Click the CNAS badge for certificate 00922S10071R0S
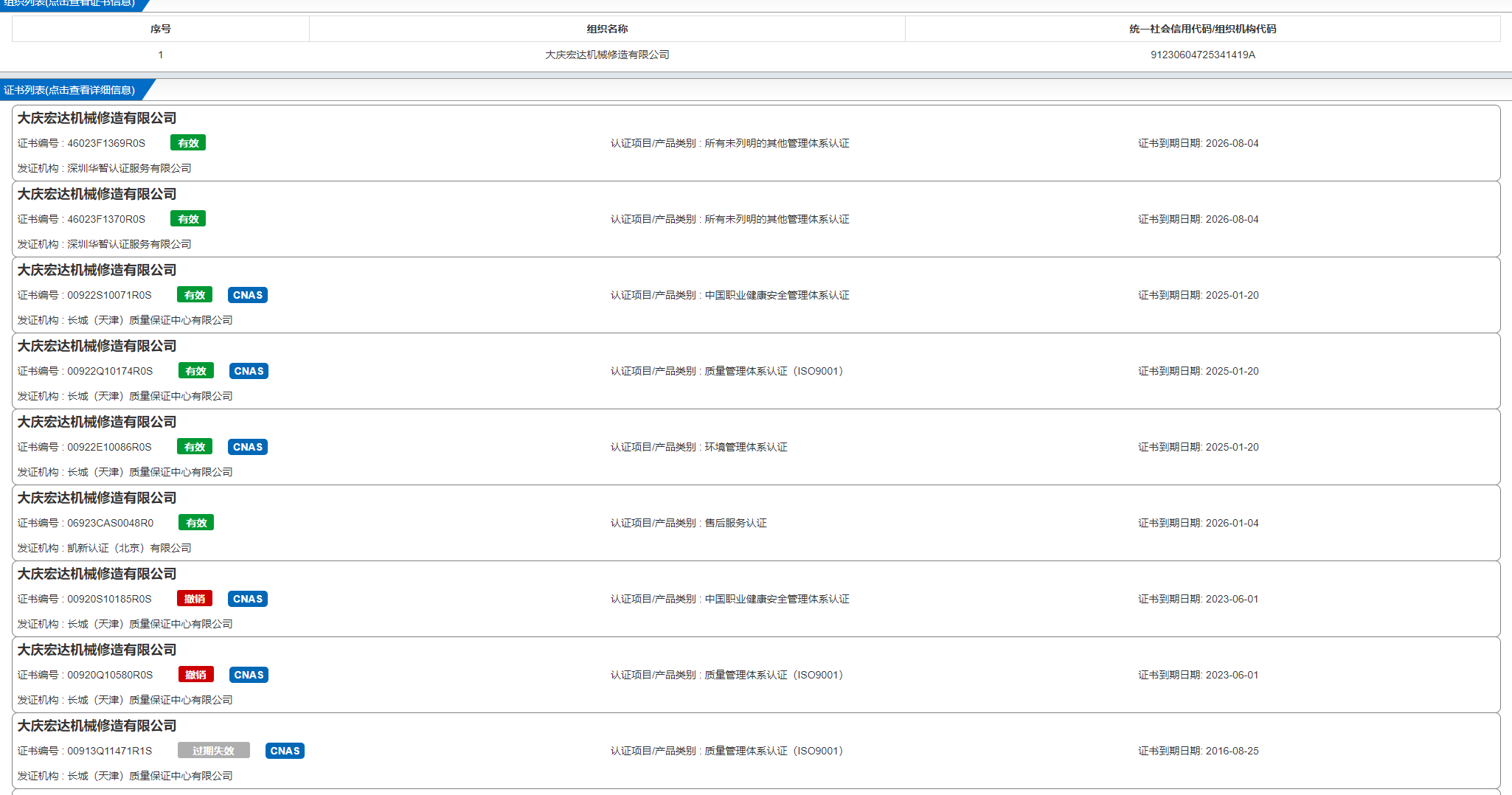1512x795 pixels. [x=248, y=295]
